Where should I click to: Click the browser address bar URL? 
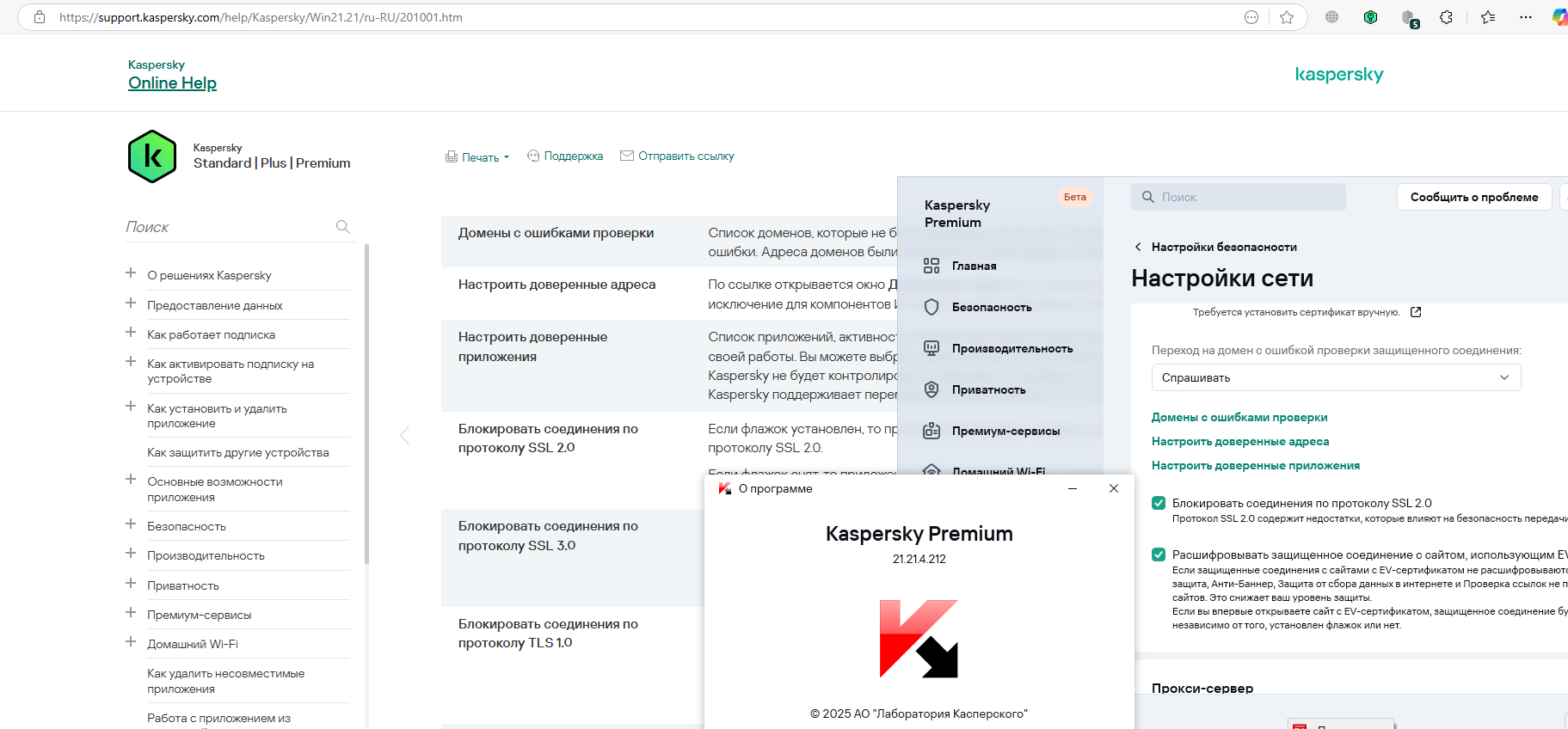261,17
